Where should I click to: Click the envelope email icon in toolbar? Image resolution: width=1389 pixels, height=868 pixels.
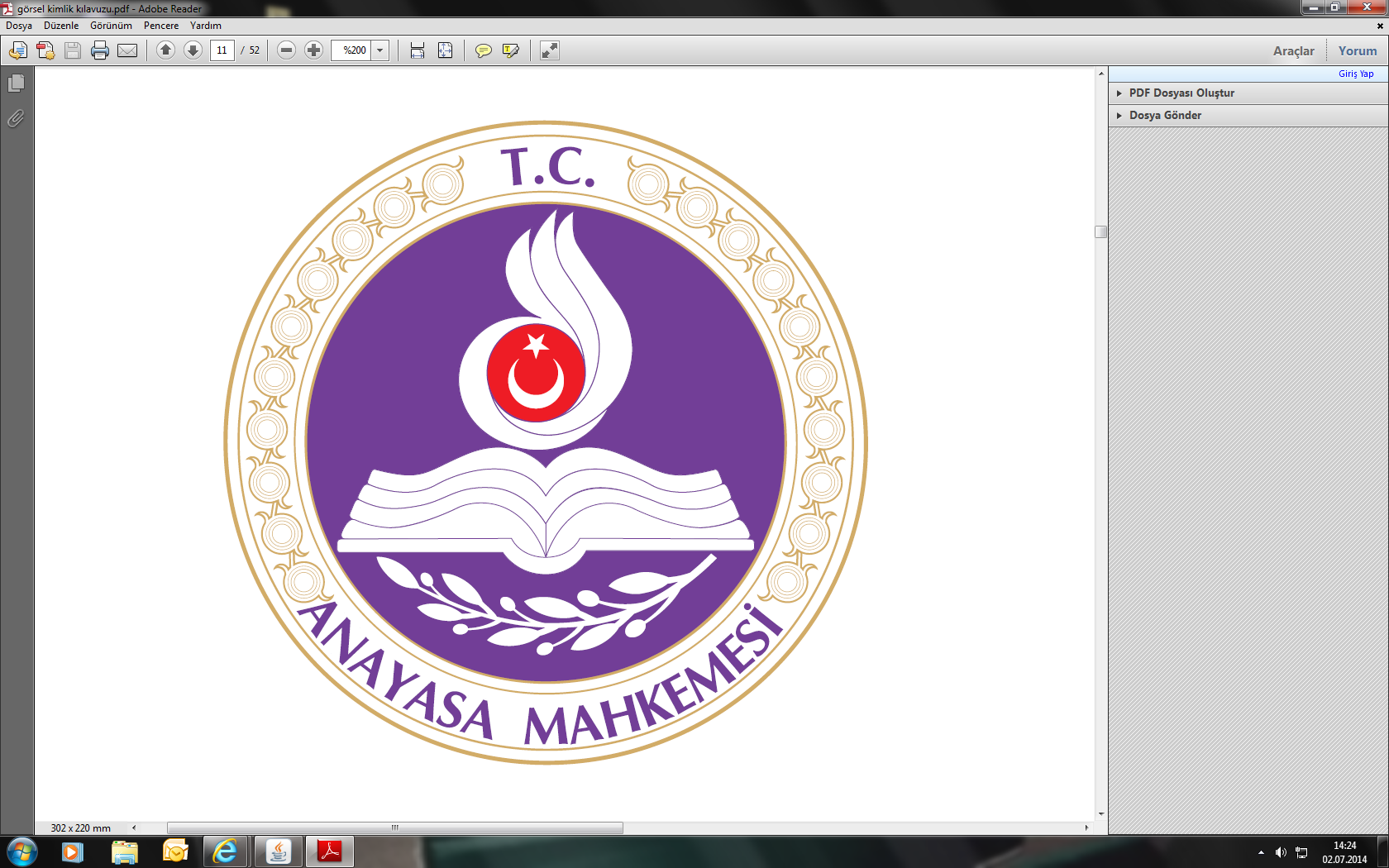pos(127,50)
